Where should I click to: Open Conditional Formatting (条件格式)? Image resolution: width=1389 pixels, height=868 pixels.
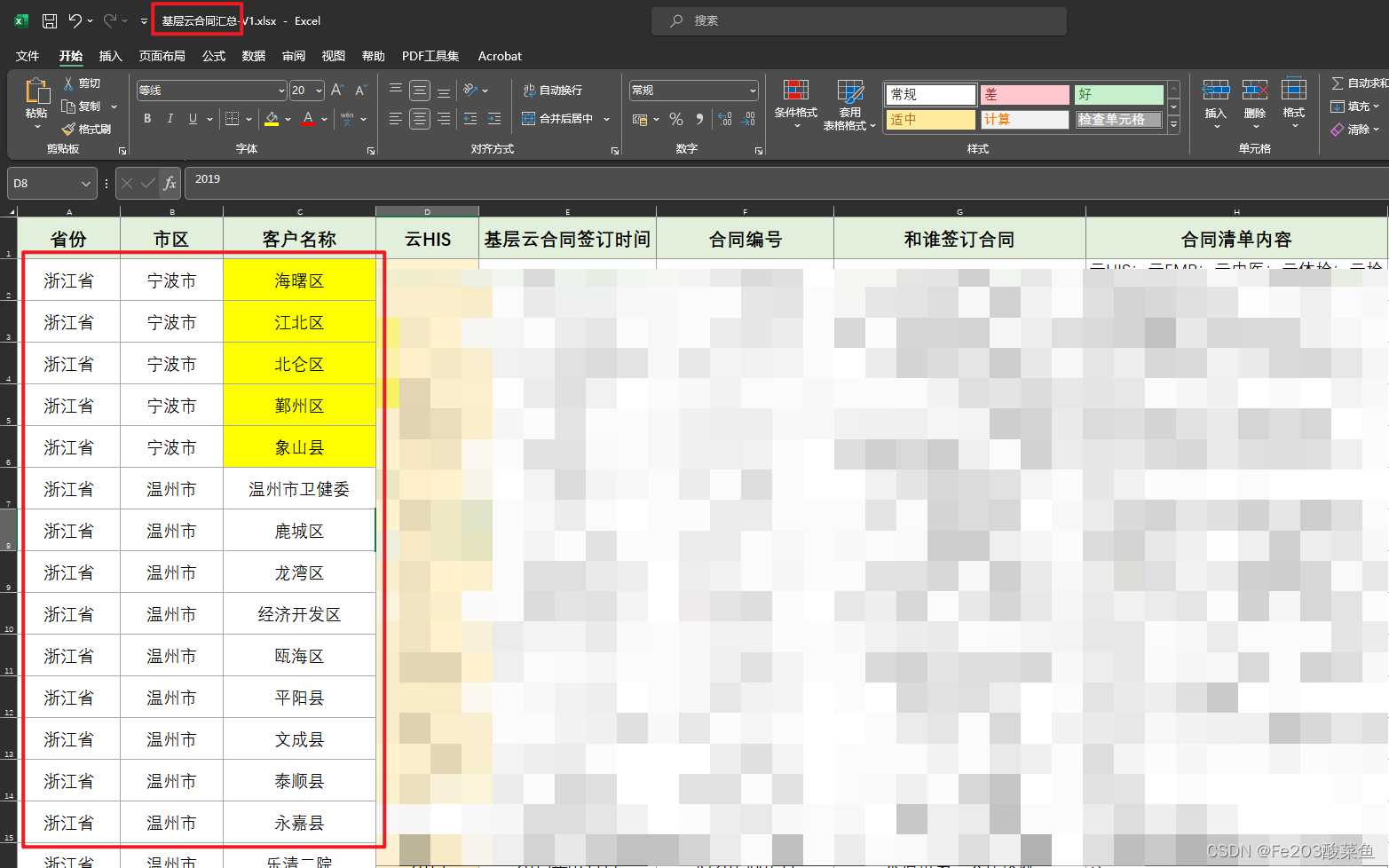coord(796,103)
